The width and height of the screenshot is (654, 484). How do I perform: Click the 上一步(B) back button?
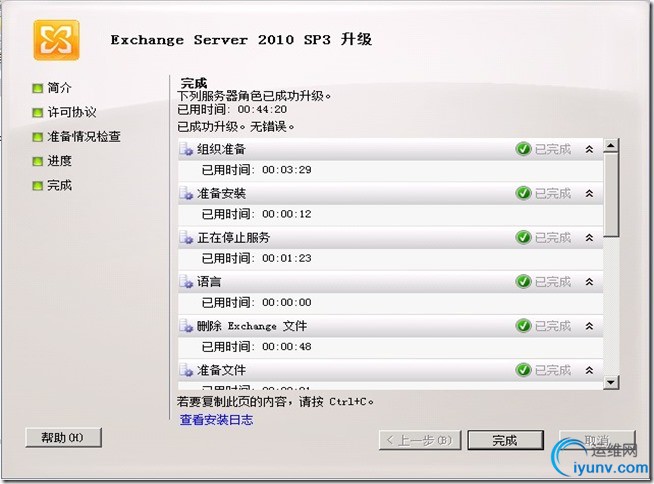click(420, 440)
